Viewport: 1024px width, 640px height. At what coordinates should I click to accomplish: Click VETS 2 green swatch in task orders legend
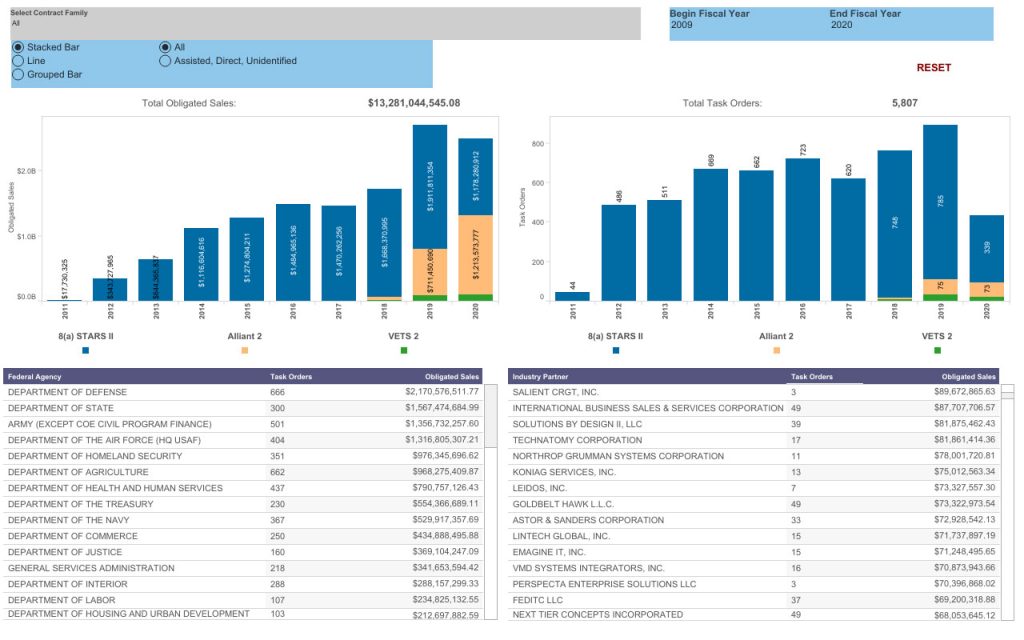pos(937,351)
